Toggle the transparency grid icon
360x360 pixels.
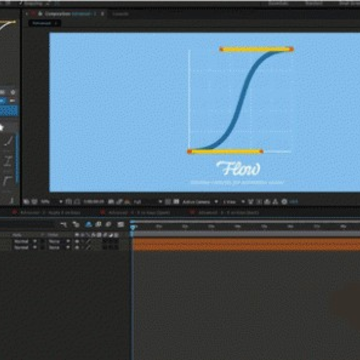176,202
